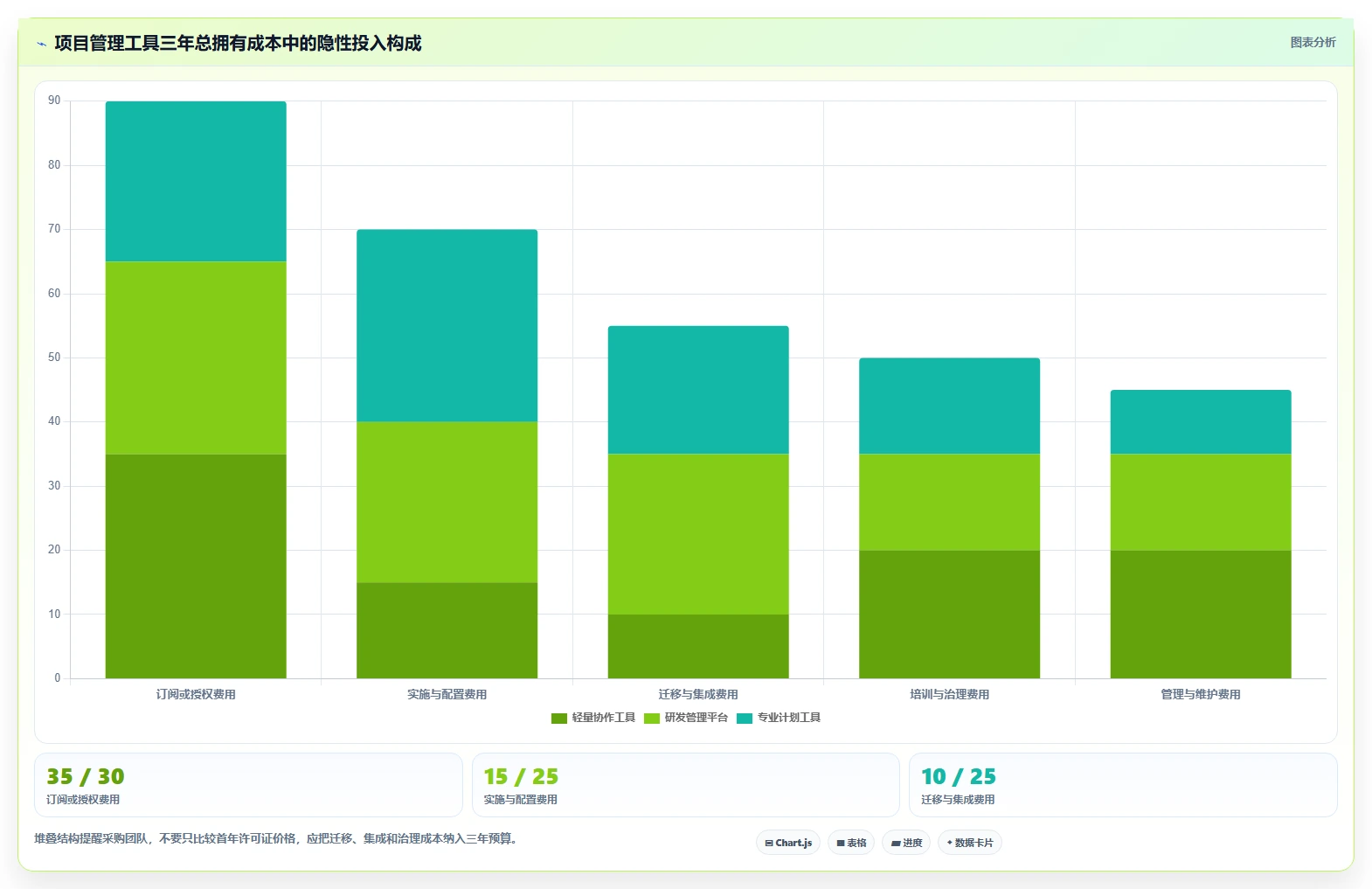This screenshot has height=889, width=1372.
Task: Click light green segment of 培训与治理费用 bar
Action: tap(949, 503)
